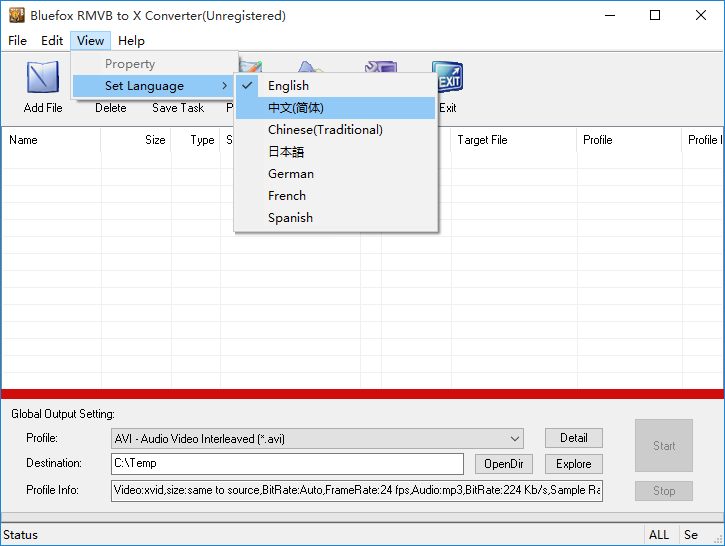Open the Help menu
725x546 pixels.
[x=131, y=41]
